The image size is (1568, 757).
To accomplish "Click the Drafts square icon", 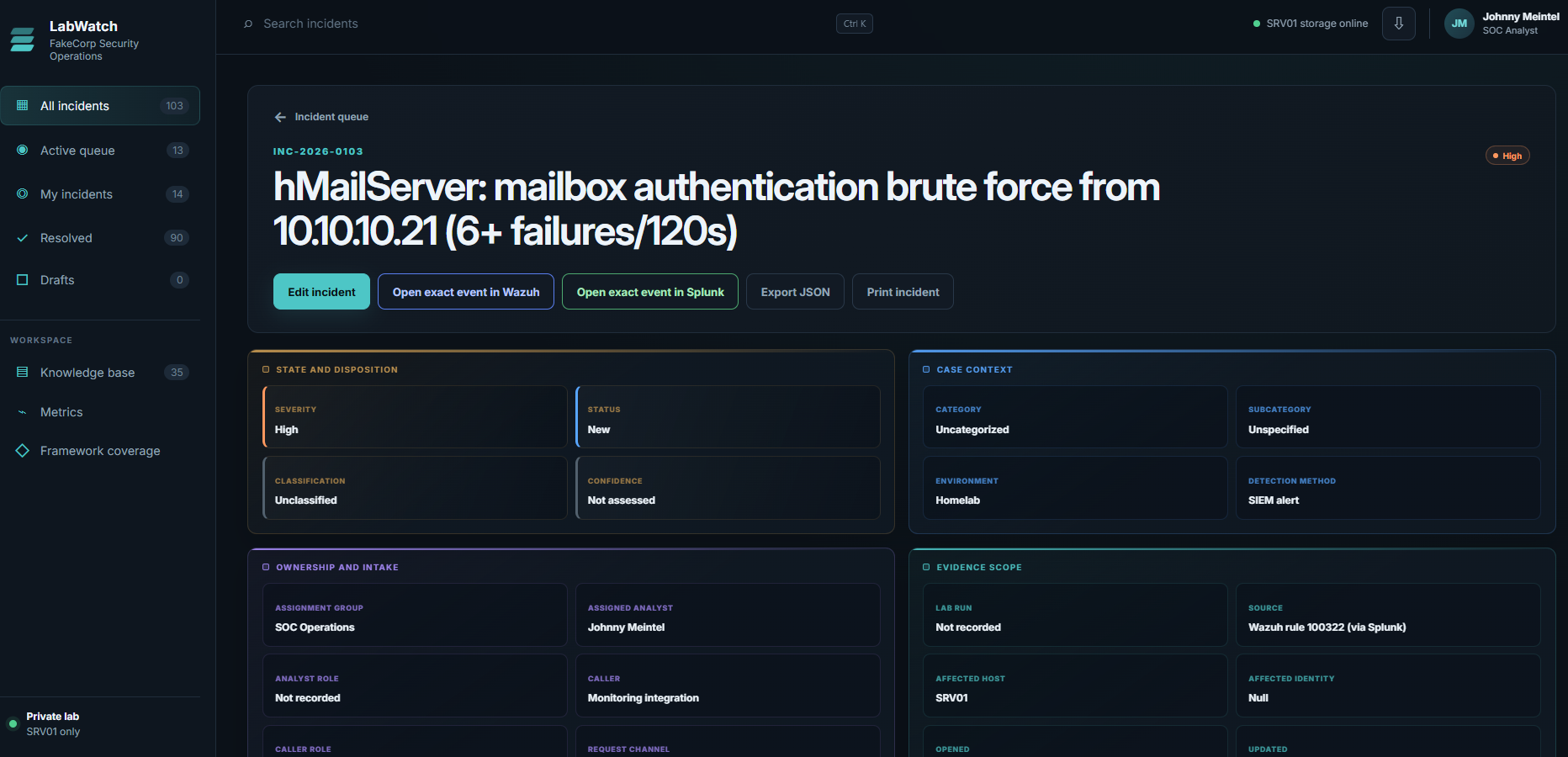I will (x=23, y=280).
